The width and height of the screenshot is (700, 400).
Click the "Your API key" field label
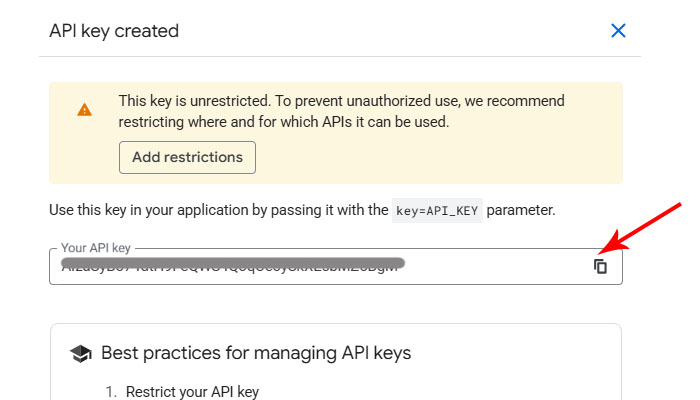[x=95, y=248]
